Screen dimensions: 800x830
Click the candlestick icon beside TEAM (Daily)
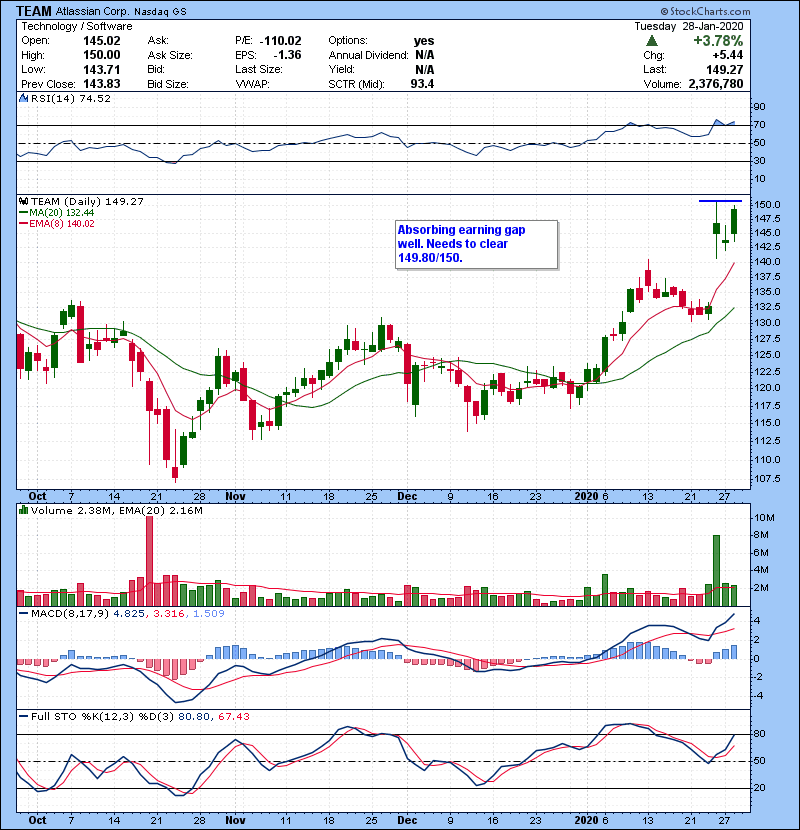(23, 201)
